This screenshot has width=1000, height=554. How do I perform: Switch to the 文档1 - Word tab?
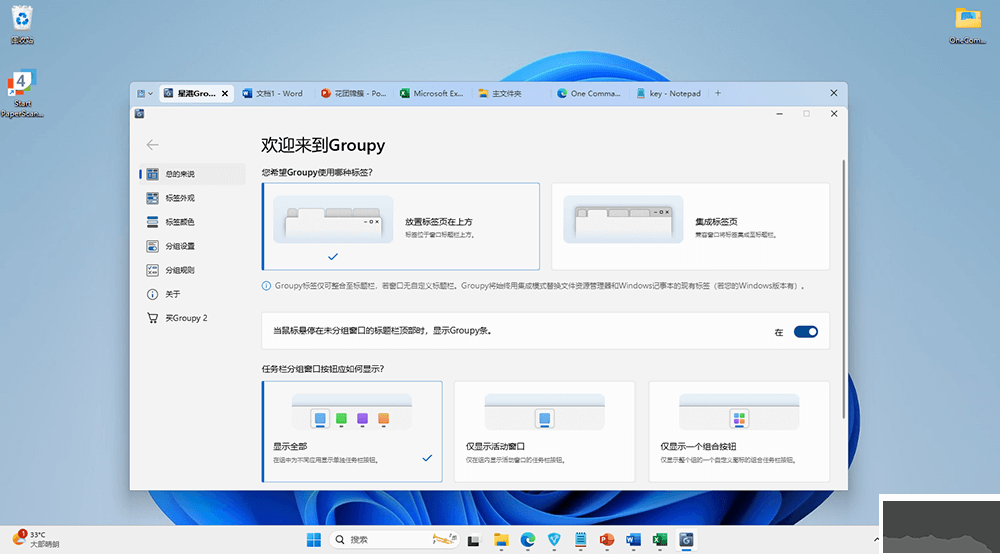pos(273,94)
